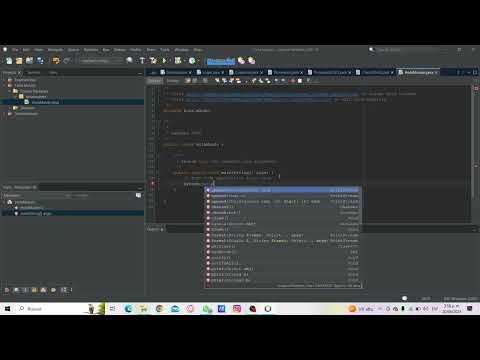480x360 pixels.
Task: Click the filter icon at the right of the Navigator header
Action: tap(138, 195)
